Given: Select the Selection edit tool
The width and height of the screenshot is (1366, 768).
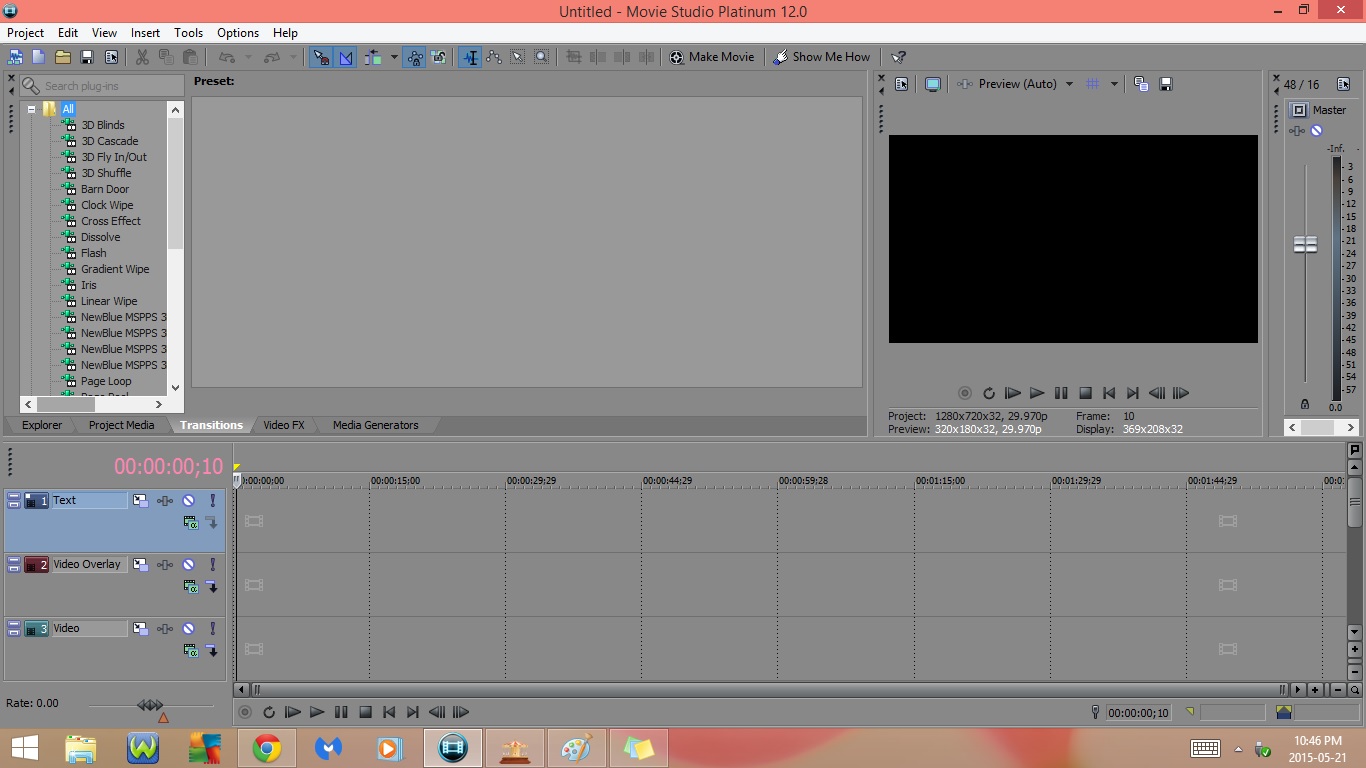Looking at the screenshot, I should pyautogui.click(x=518, y=57).
